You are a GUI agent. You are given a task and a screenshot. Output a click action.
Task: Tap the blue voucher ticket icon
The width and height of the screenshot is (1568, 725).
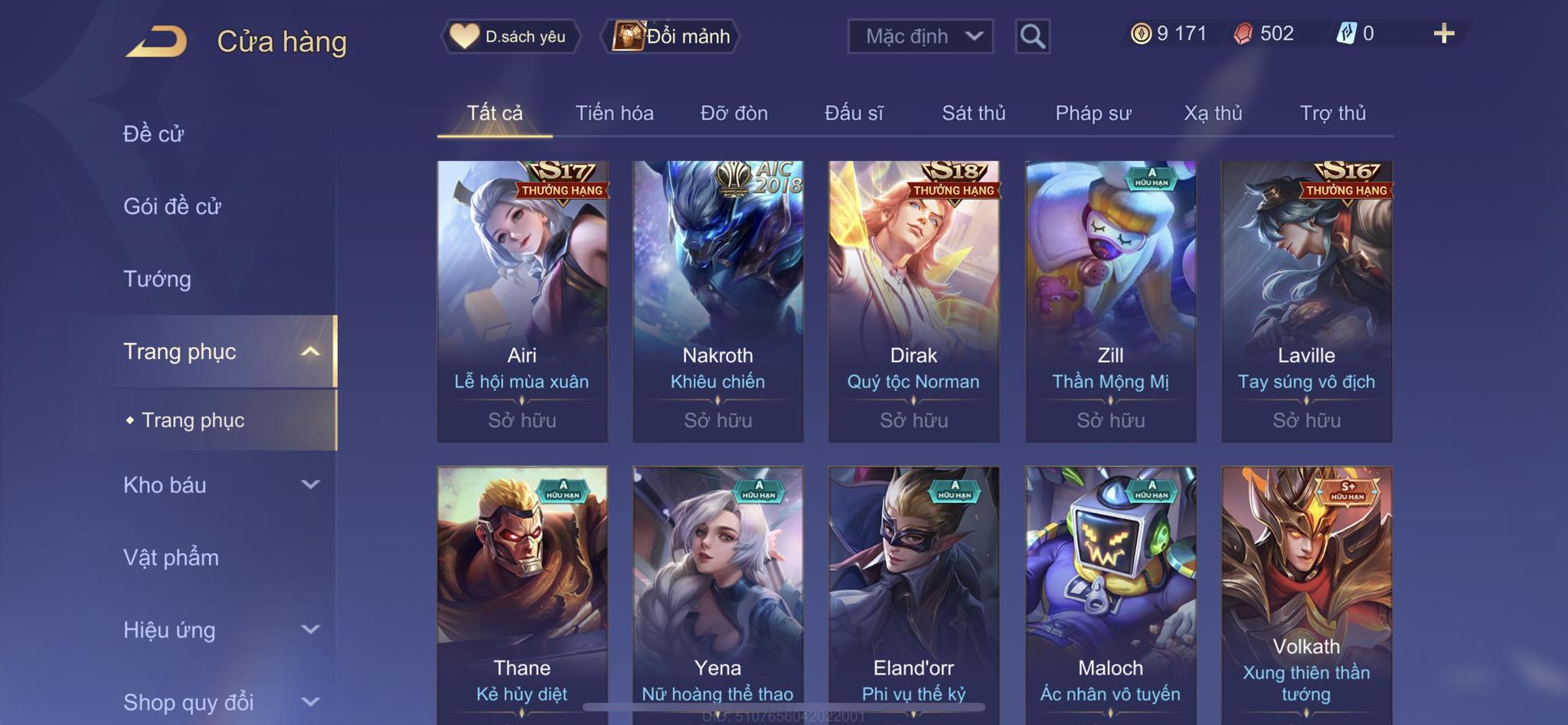tap(1346, 34)
